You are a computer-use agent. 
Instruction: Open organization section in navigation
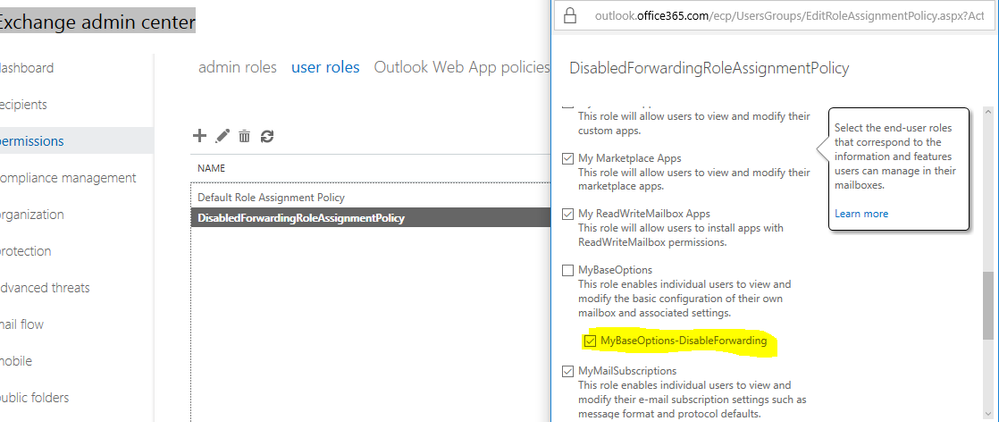click(x=32, y=214)
